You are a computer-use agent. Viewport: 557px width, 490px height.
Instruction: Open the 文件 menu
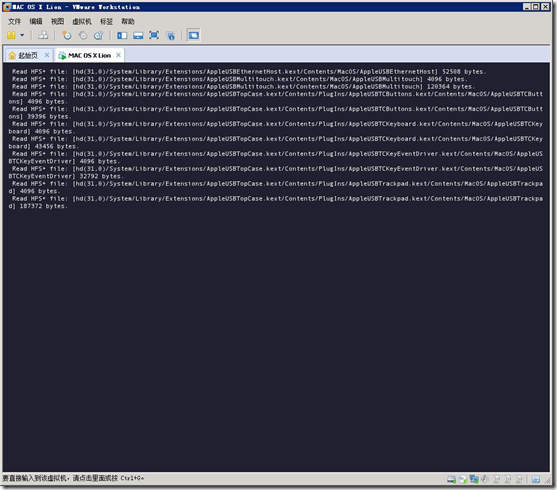coord(15,21)
